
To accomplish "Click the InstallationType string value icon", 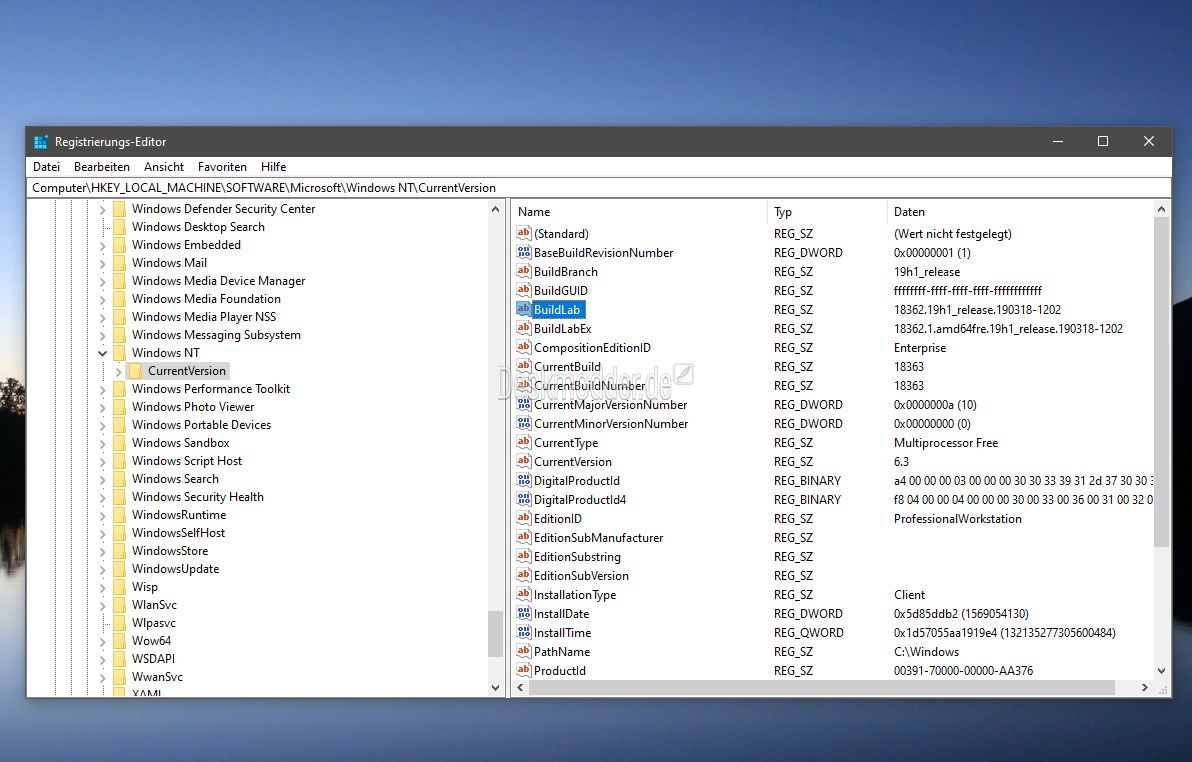I will pyautogui.click(x=523, y=595).
